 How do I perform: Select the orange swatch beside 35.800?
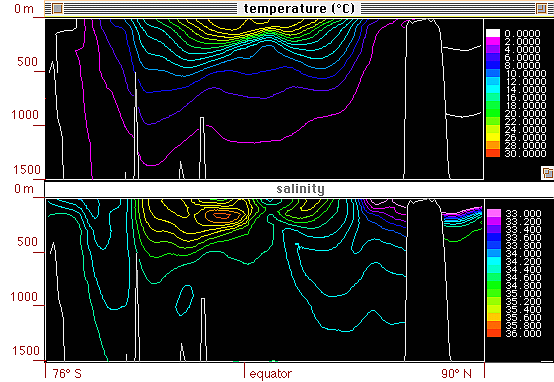[494, 325]
